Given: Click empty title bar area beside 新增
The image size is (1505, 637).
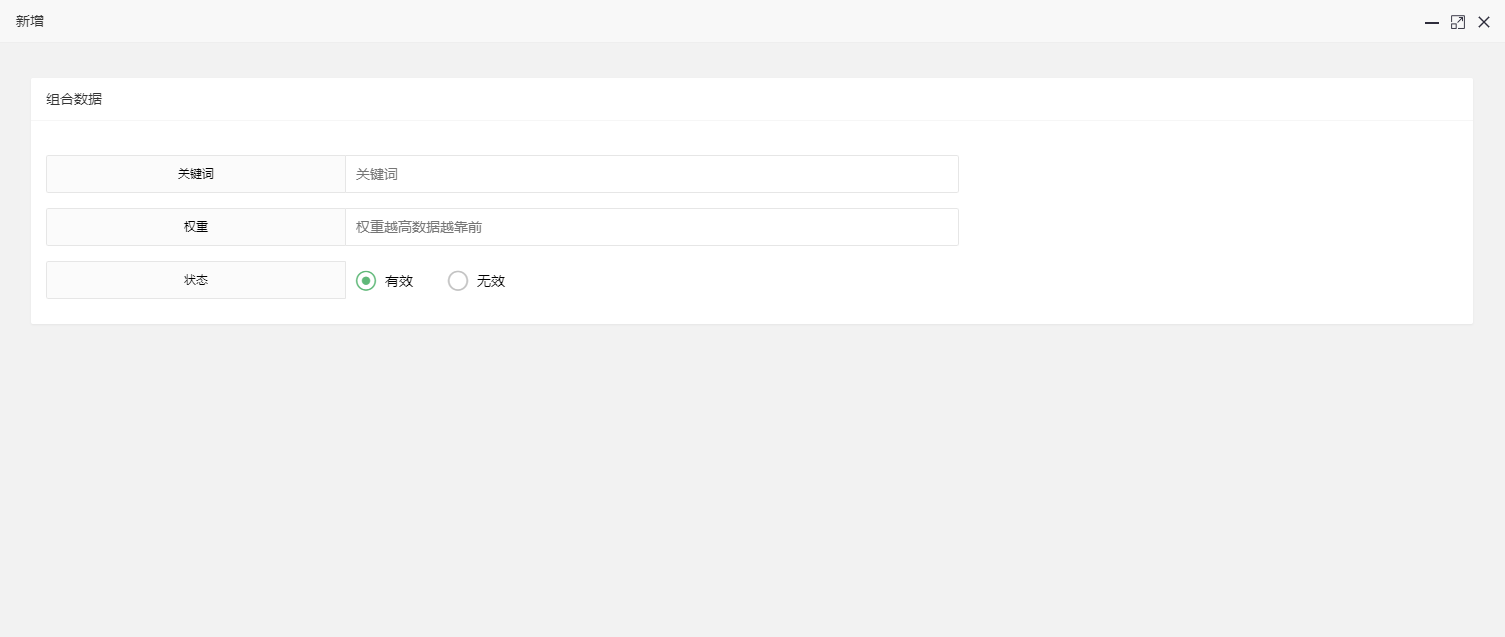Looking at the screenshot, I should (700, 21).
